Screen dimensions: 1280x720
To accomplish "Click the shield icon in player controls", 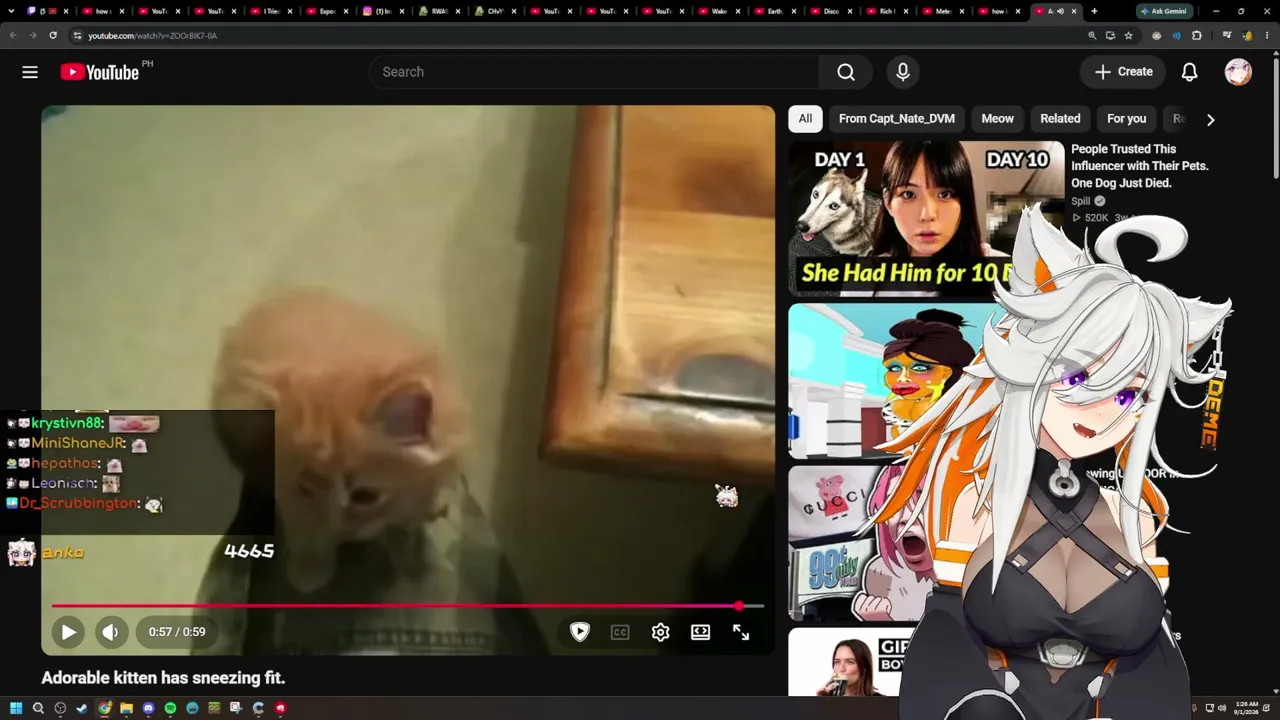I will [x=580, y=632].
